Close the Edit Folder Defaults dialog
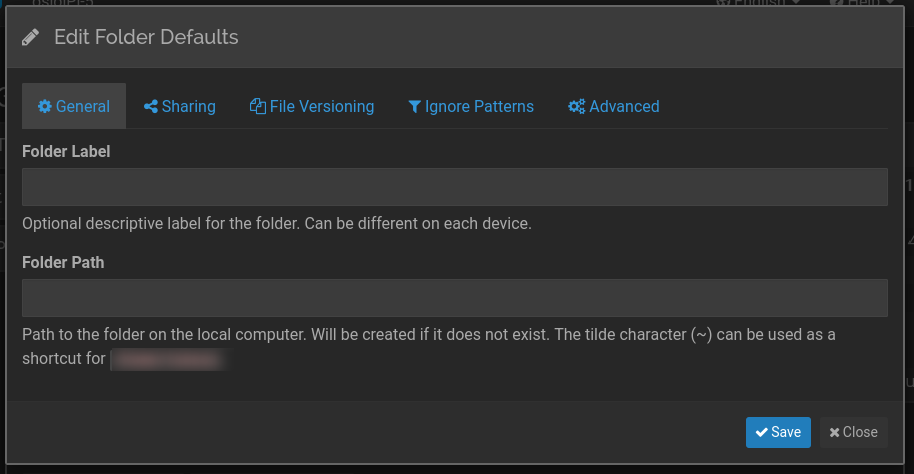Screen dimensions: 914x474 tap(853, 433)
